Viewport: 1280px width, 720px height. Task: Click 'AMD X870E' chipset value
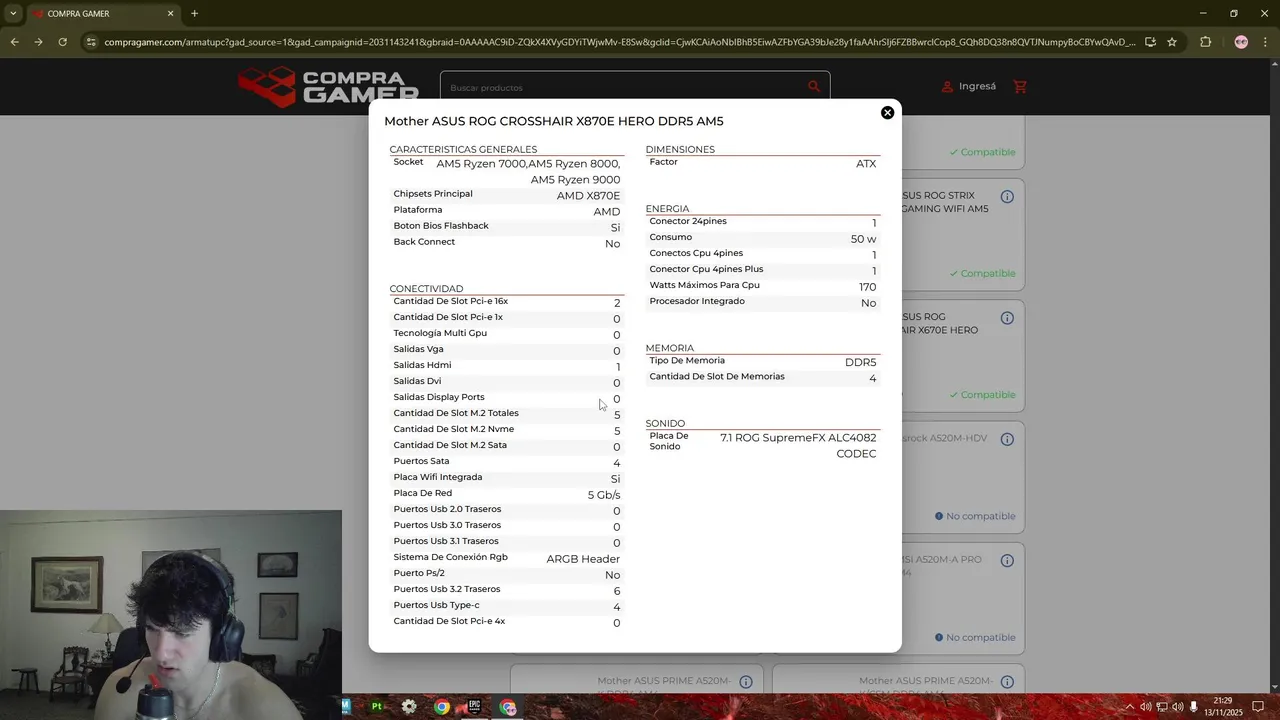click(x=588, y=196)
